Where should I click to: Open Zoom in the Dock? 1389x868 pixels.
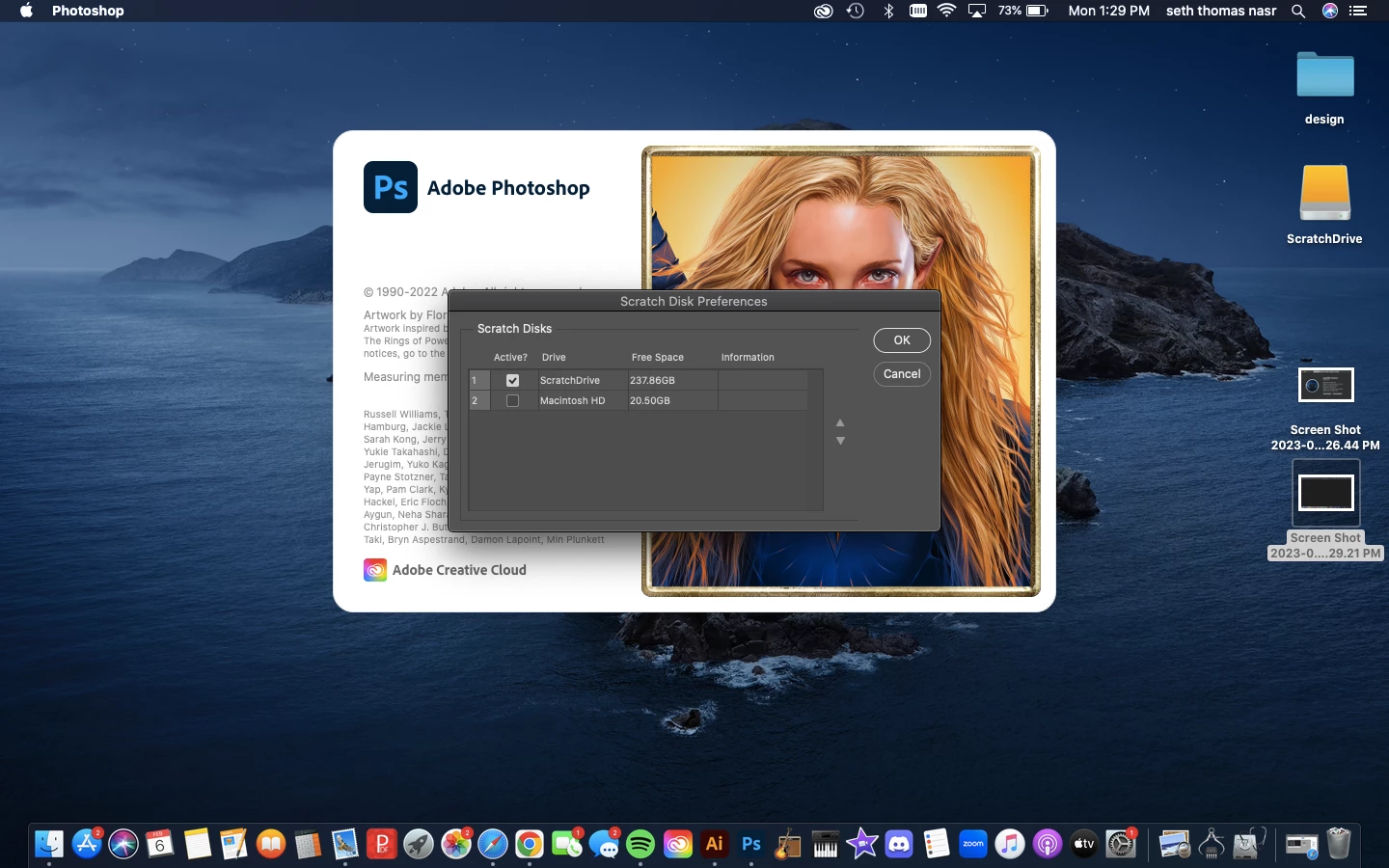[973, 845]
